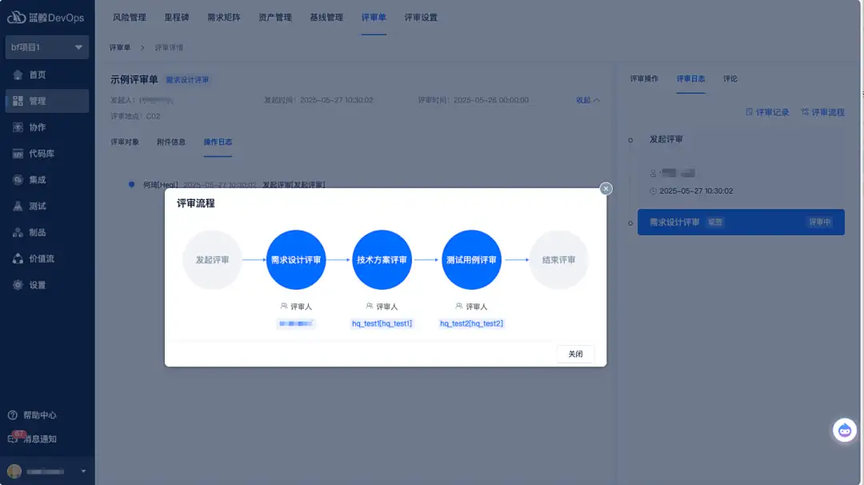
Task: Open 首页 in the sidebar
Action: tap(47, 75)
